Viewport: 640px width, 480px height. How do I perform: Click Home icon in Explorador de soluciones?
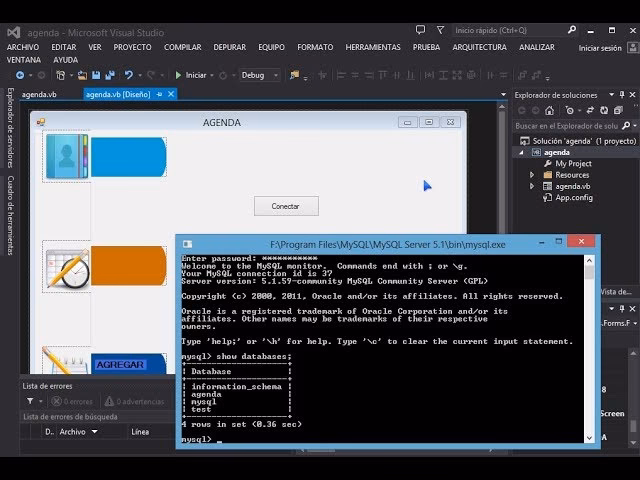[x=549, y=110]
